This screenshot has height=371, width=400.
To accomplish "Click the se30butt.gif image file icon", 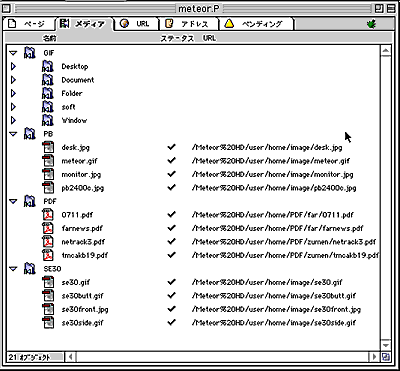I will (x=48, y=296).
